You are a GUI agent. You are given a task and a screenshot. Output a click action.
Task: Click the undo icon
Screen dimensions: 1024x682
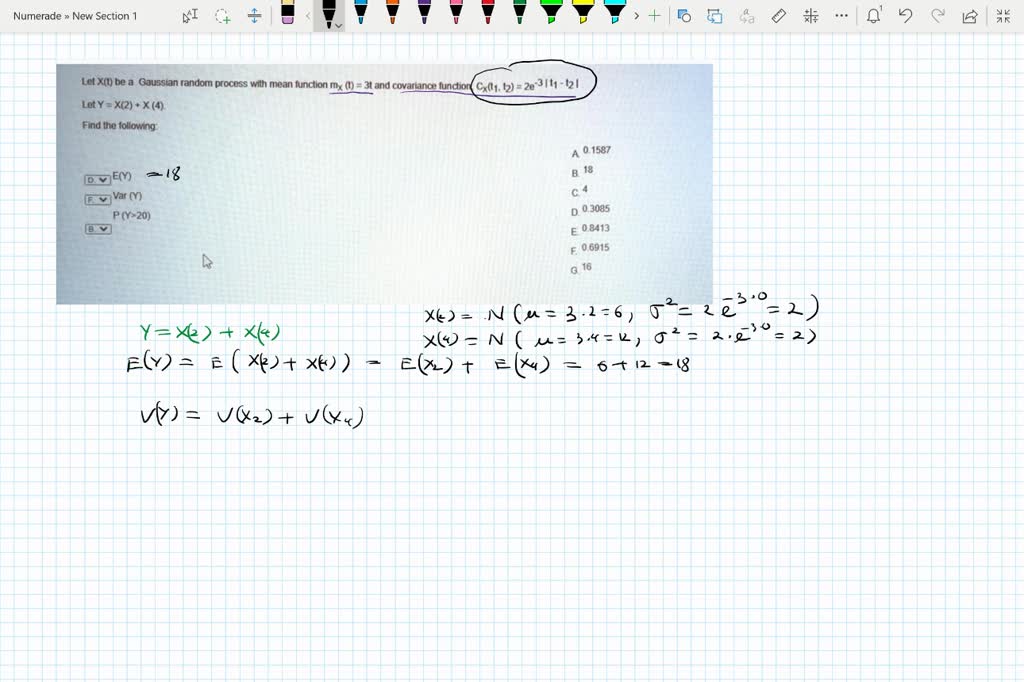point(907,16)
